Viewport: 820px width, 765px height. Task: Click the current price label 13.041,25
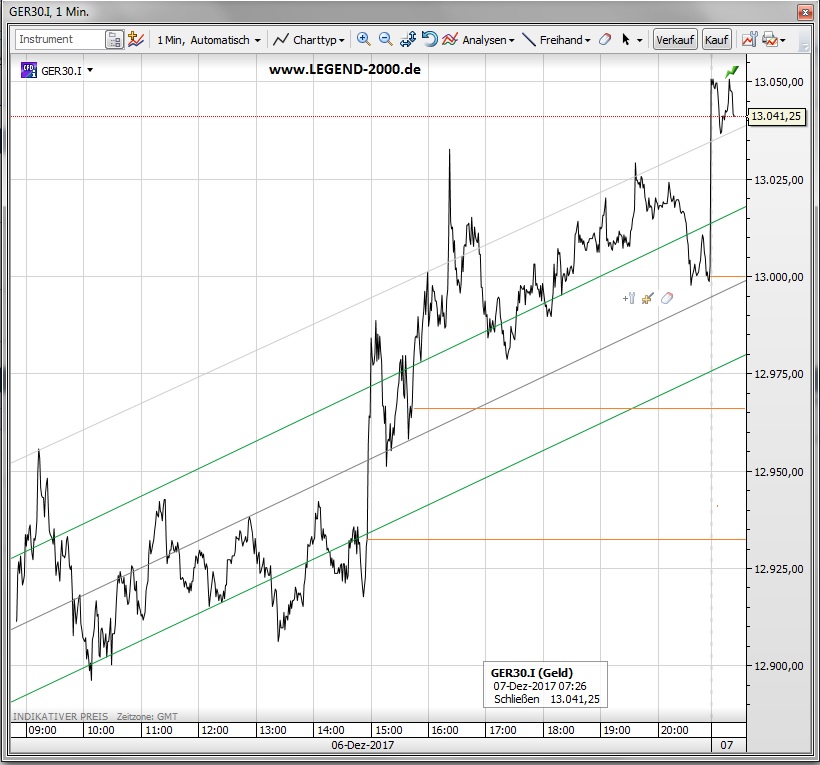pos(776,116)
